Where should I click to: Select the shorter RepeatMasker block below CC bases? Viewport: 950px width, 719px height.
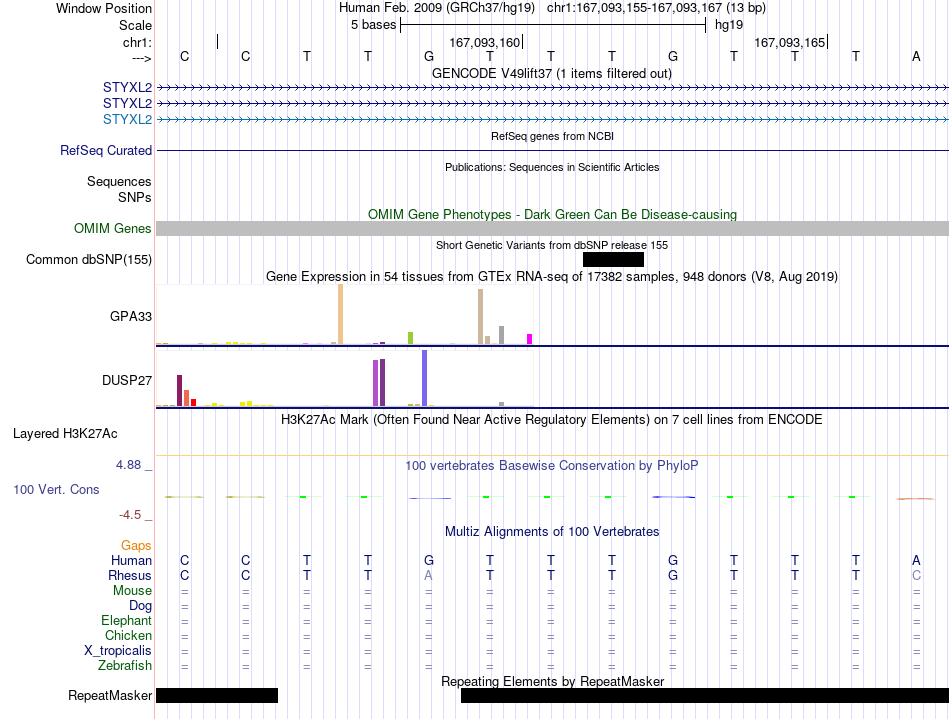[x=217, y=695]
